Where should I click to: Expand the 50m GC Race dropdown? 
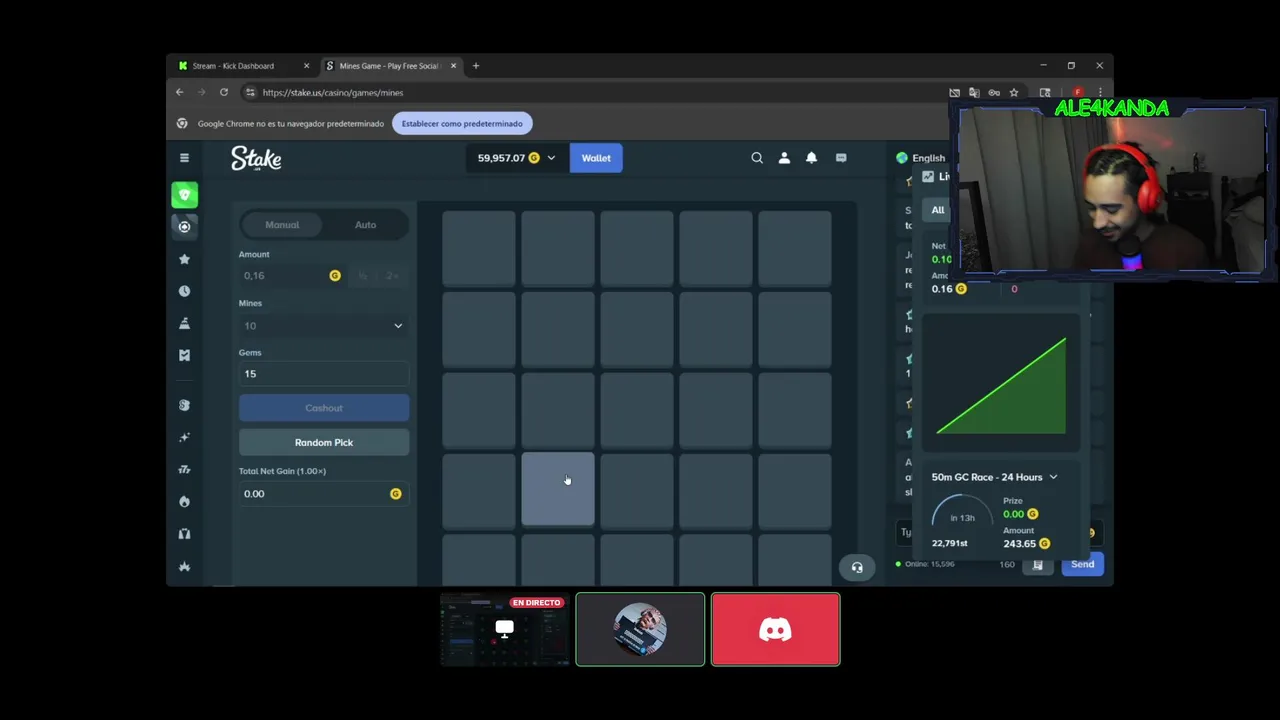pyautogui.click(x=994, y=477)
